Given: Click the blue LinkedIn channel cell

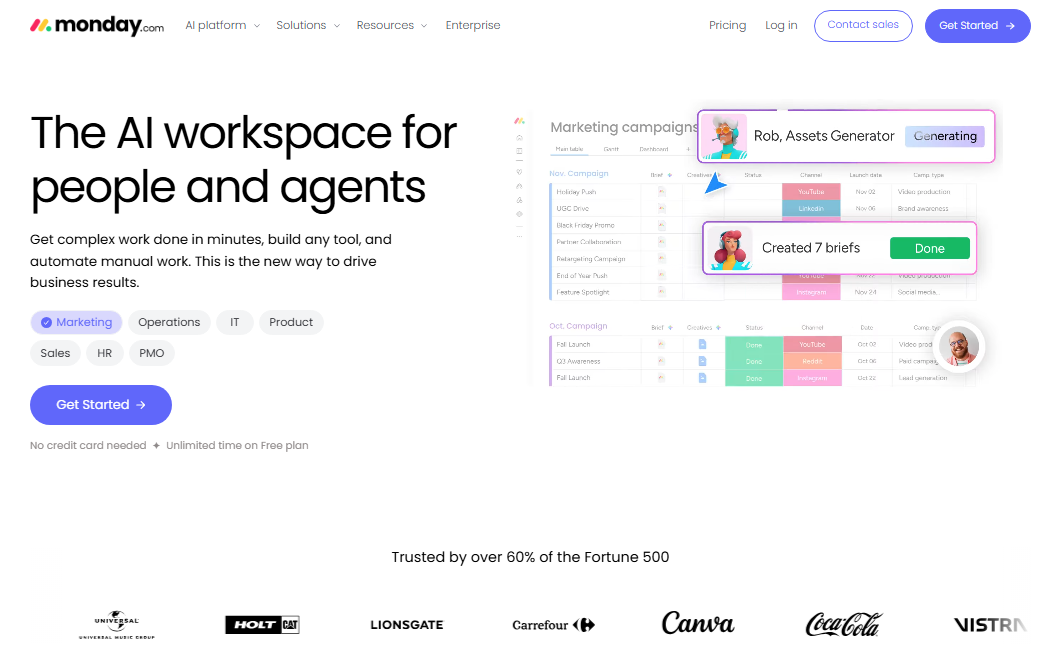Looking at the screenshot, I should point(811,209).
